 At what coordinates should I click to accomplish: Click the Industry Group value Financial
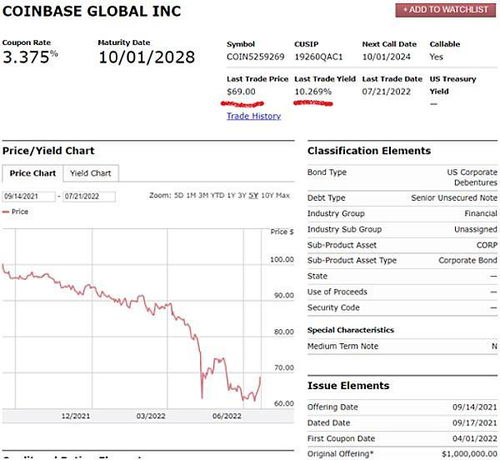(x=481, y=214)
